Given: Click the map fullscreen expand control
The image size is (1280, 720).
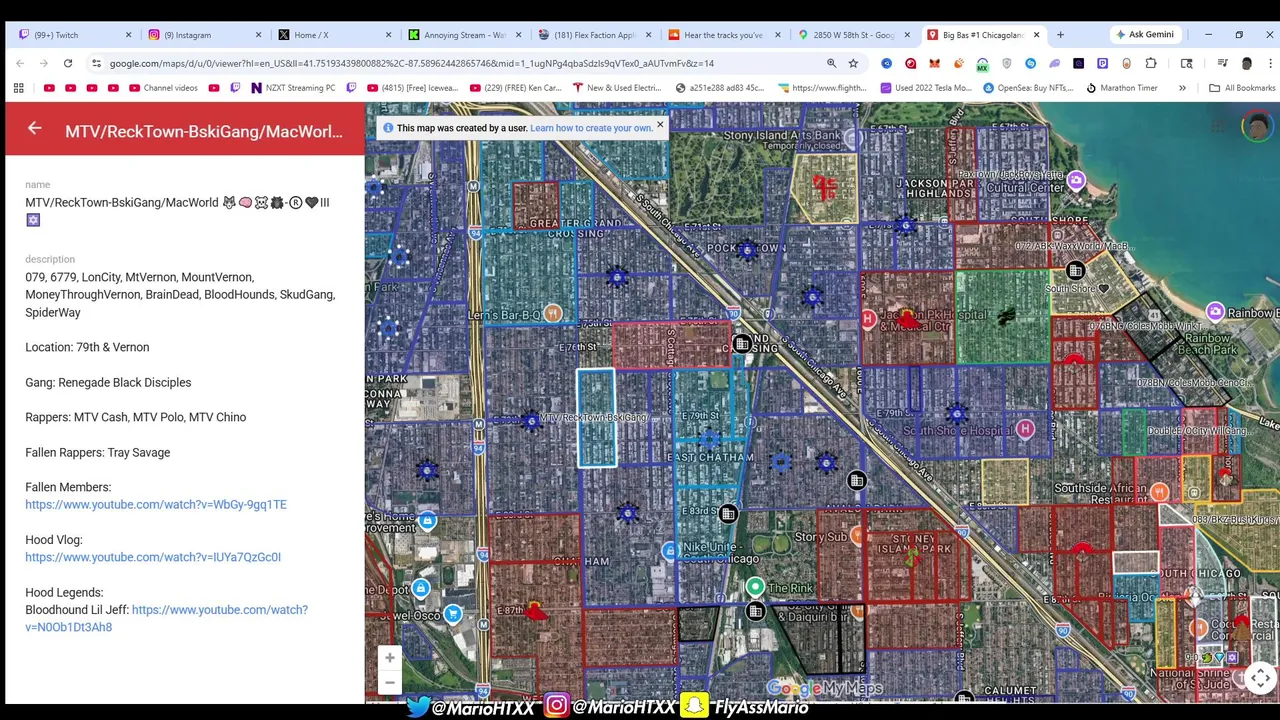Looking at the screenshot, I should 1259,677.
